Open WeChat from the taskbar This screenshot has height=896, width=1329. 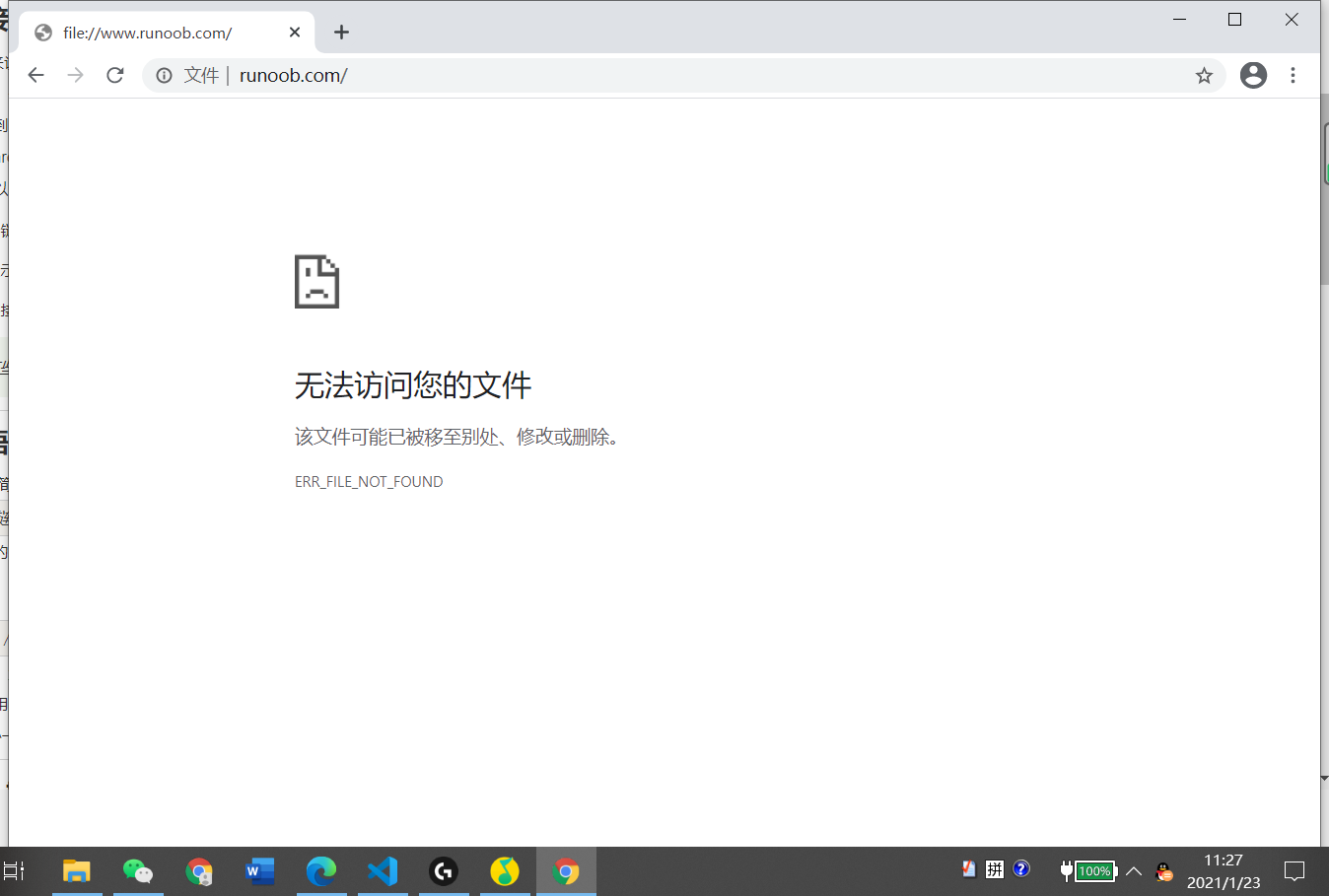138,871
